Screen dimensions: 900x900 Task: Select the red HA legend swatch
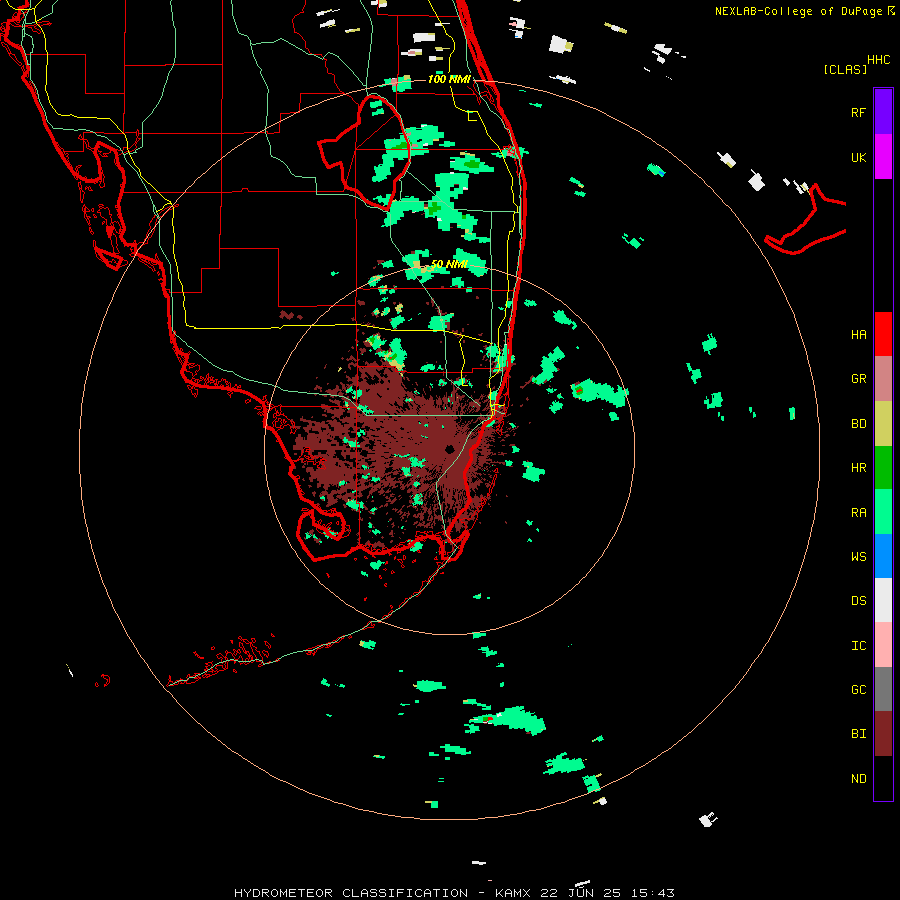(883, 334)
